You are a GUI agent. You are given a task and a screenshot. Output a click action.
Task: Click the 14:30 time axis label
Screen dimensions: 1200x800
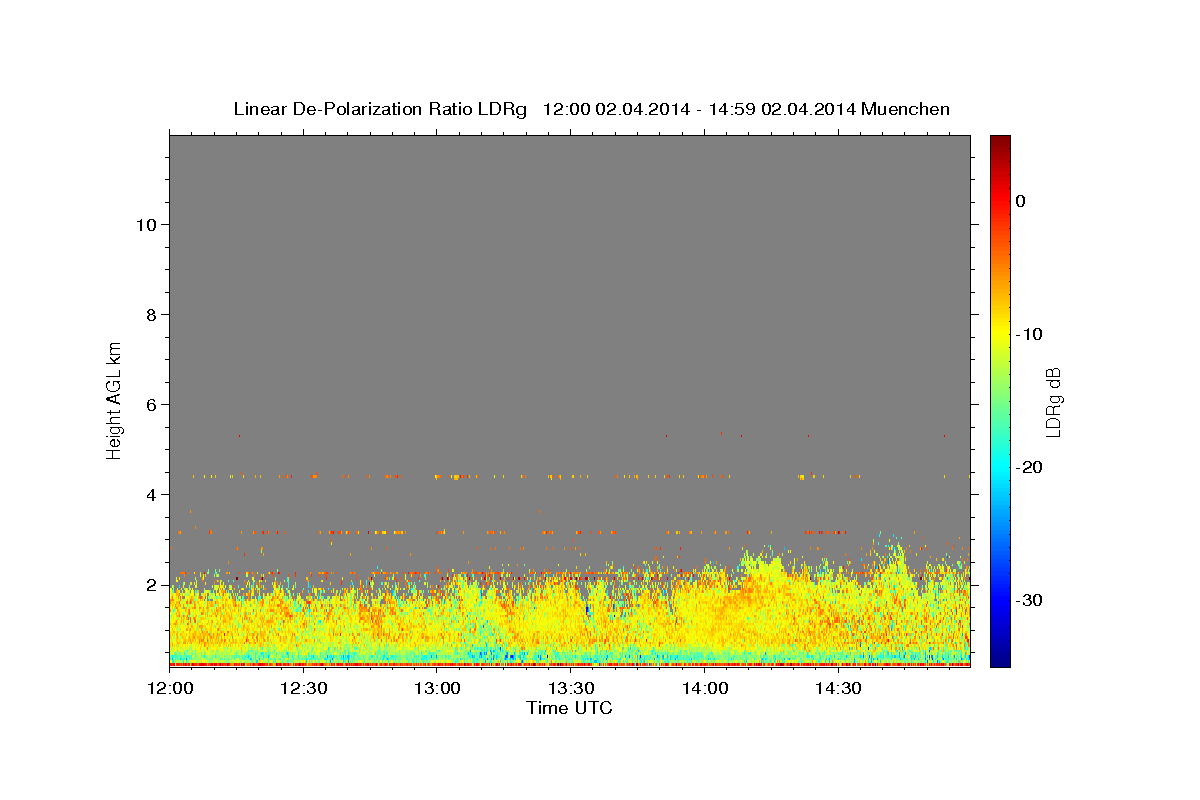tap(838, 688)
